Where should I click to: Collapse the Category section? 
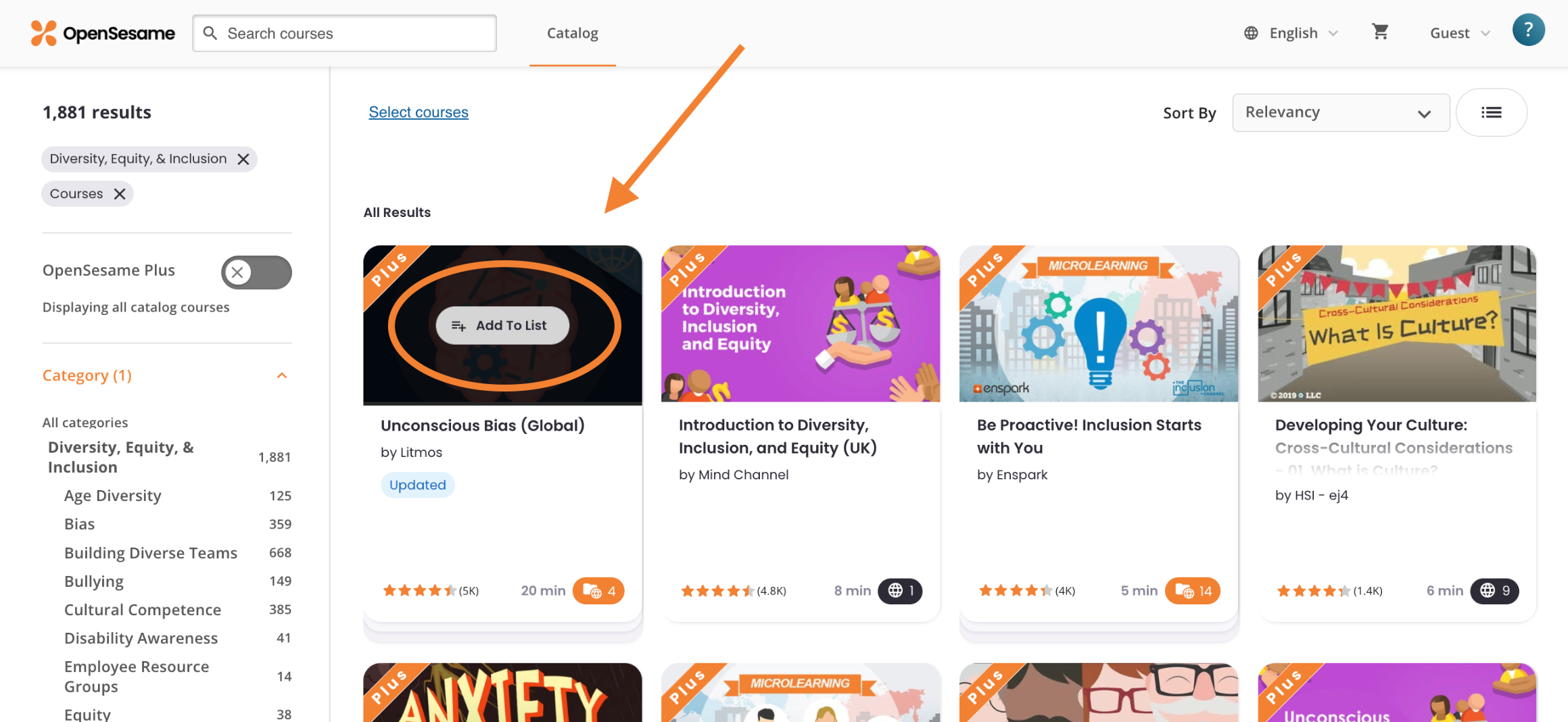click(282, 375)
